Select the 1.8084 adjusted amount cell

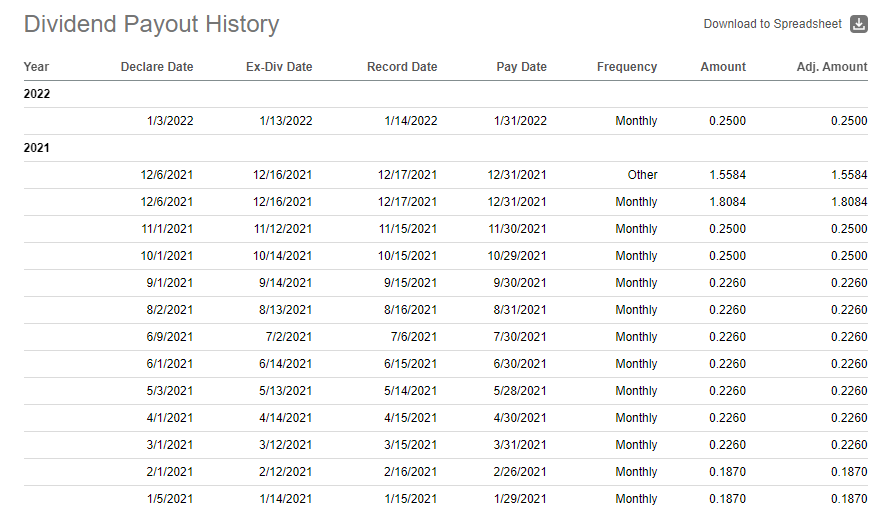pos(849,202)
